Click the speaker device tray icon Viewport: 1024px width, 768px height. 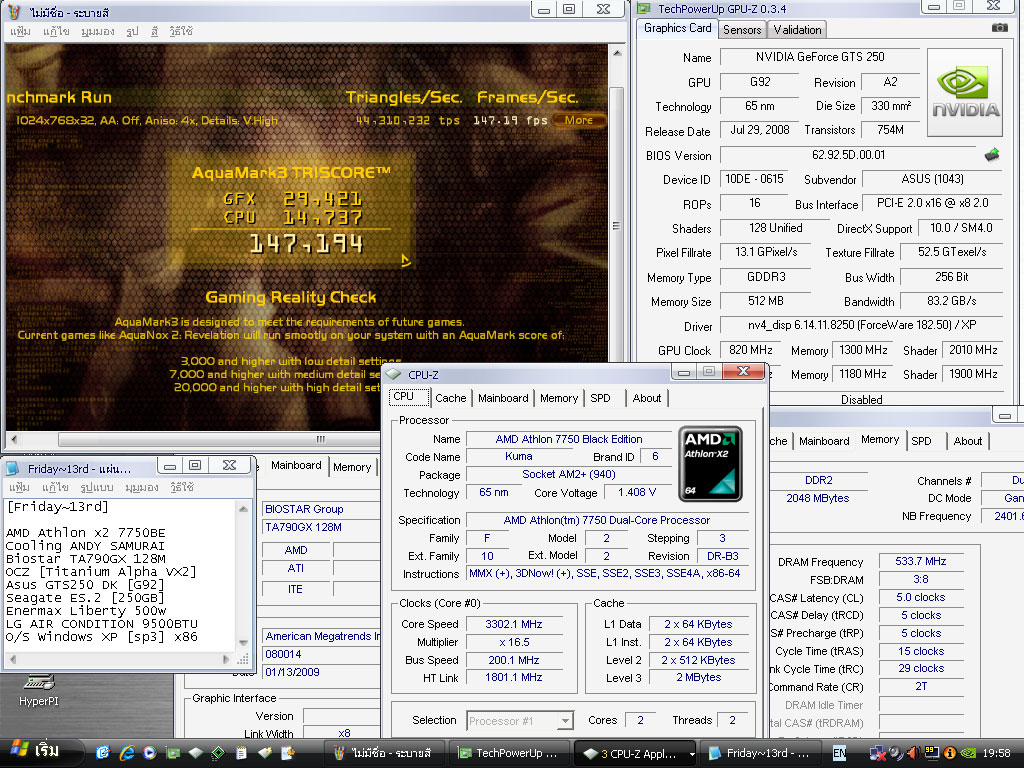(896, 753)
